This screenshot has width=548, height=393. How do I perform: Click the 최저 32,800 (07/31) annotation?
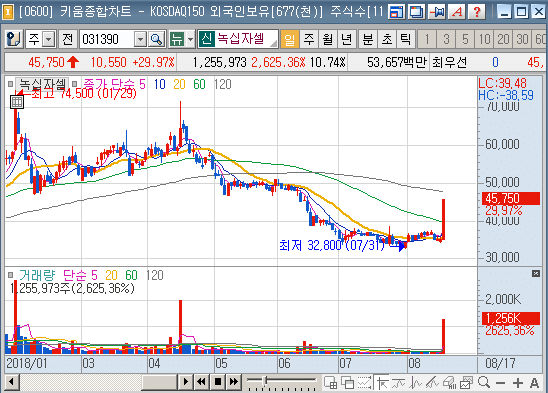[x=332, y=245]
